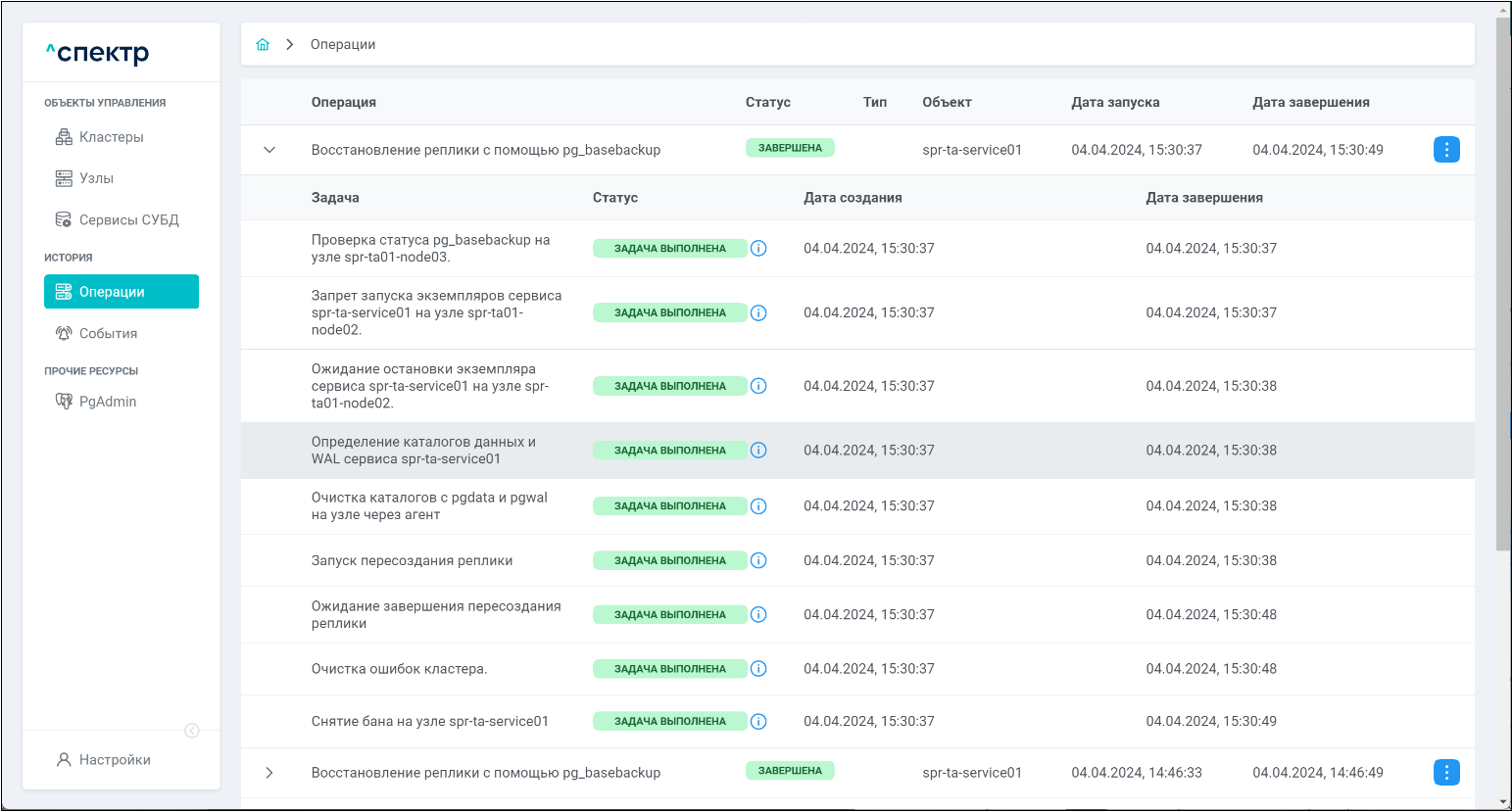Open PgAdmin resource link
The width and height of the screenshot is (1512, 812).
pos(107,402)
